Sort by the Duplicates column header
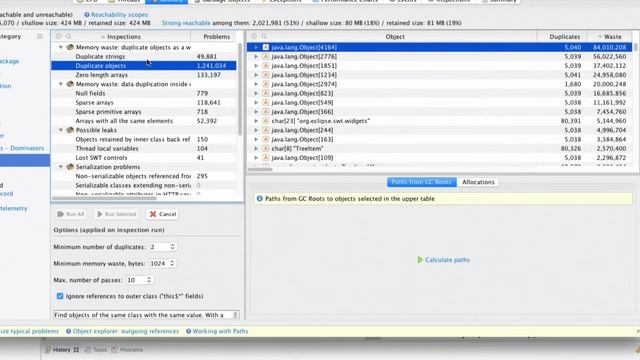This screenshot has width=640, height=360. click(x=564, y=37)
